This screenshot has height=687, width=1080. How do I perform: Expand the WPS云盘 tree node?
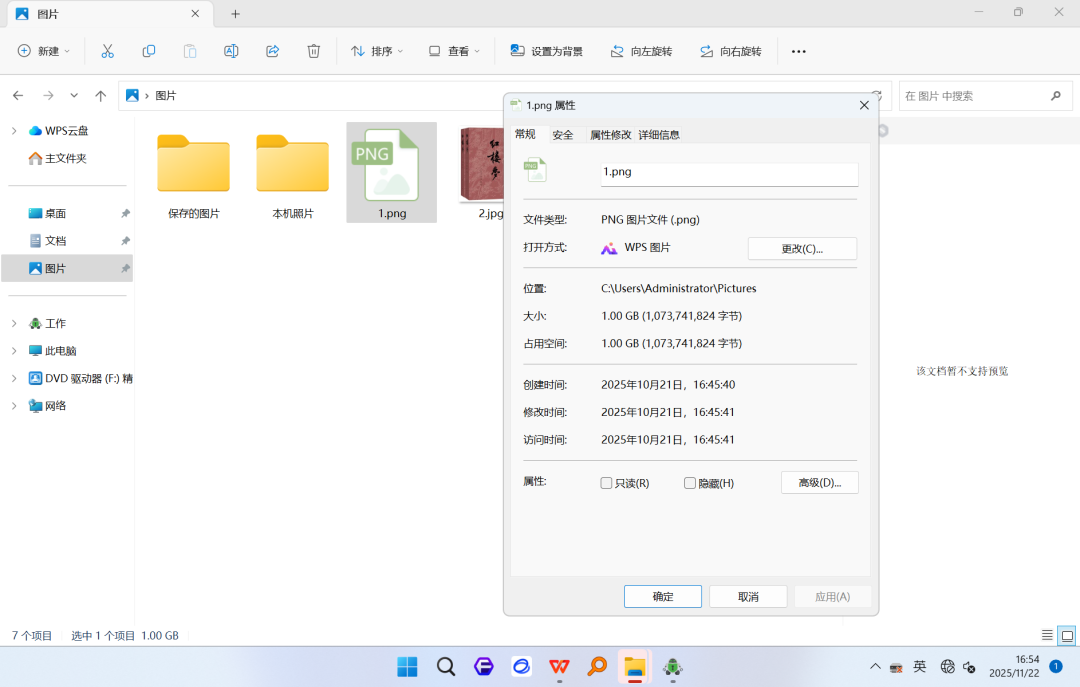coord(14,131)
